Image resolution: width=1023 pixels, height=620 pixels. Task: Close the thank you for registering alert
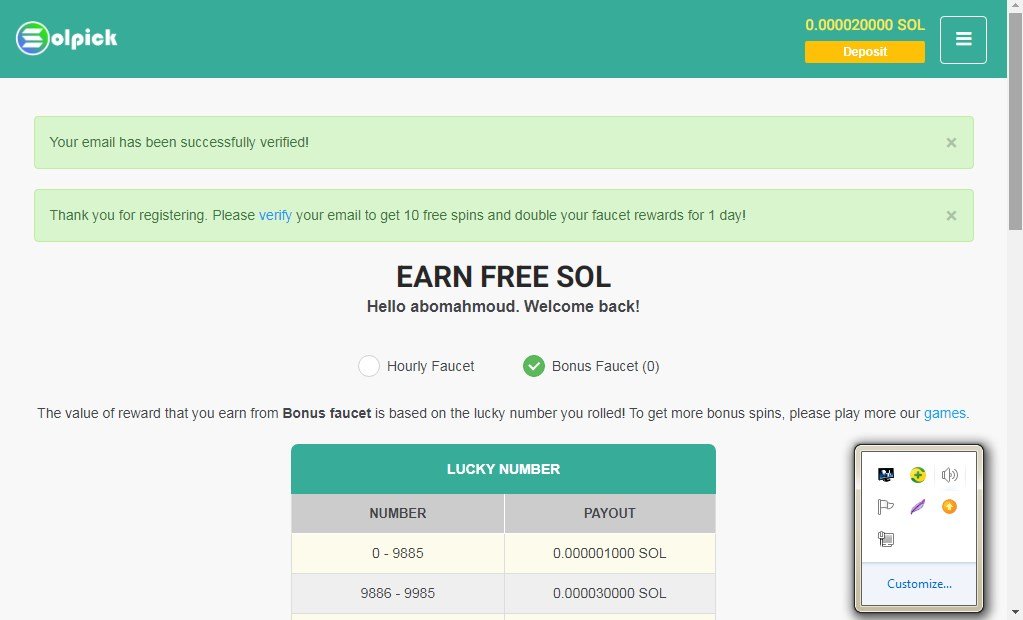tap(951, 215)
